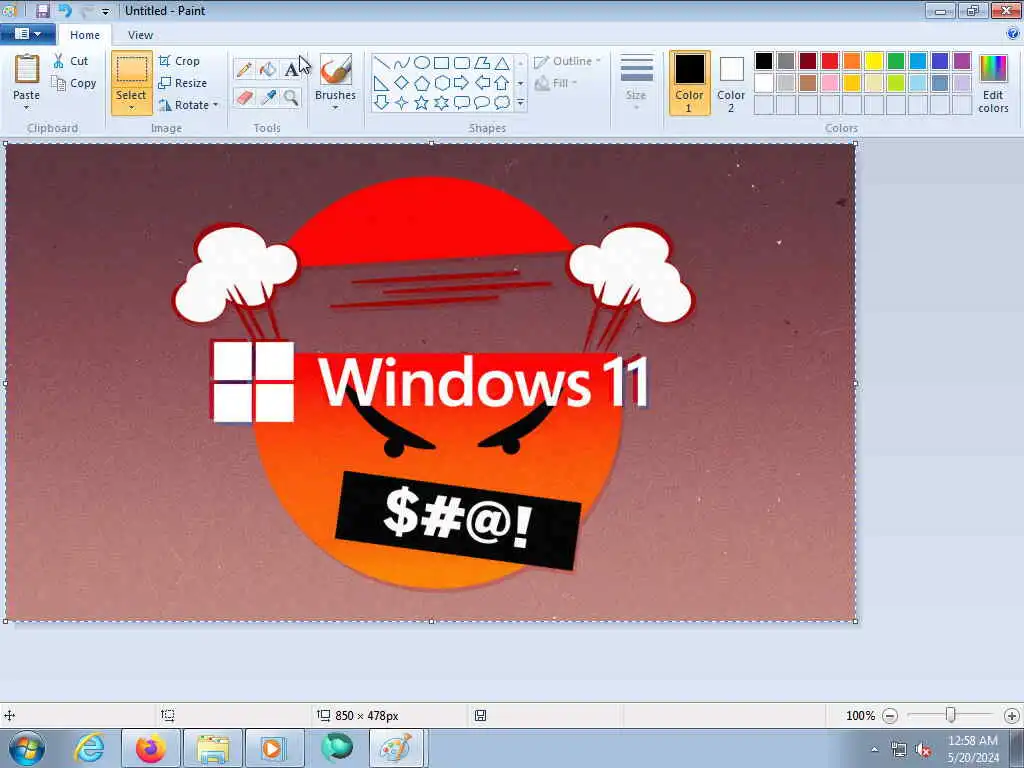Choose the Diamond shape
The image size is (1024, 768).
(x=402, y=83)
